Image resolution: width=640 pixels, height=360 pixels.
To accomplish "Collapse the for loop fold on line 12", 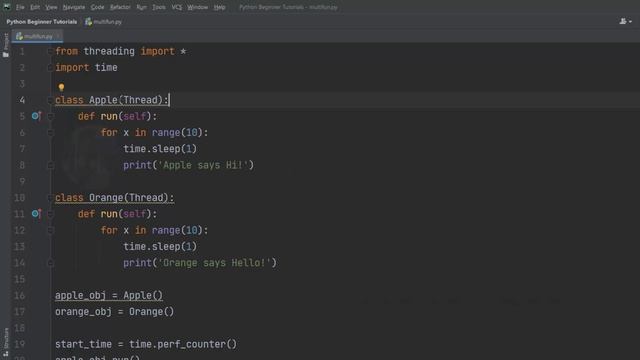I will (50, 230).
